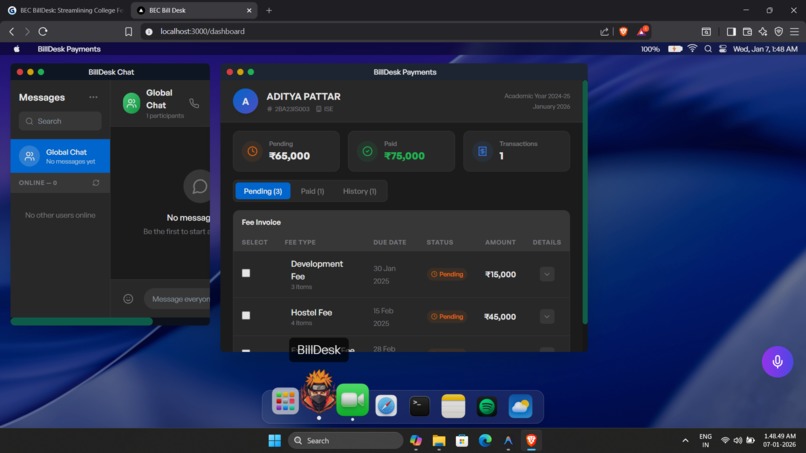Viewport: 806px width, 453px height.
Task: Click the battery icon in mac menu bar
Action: tap(675, 49)
